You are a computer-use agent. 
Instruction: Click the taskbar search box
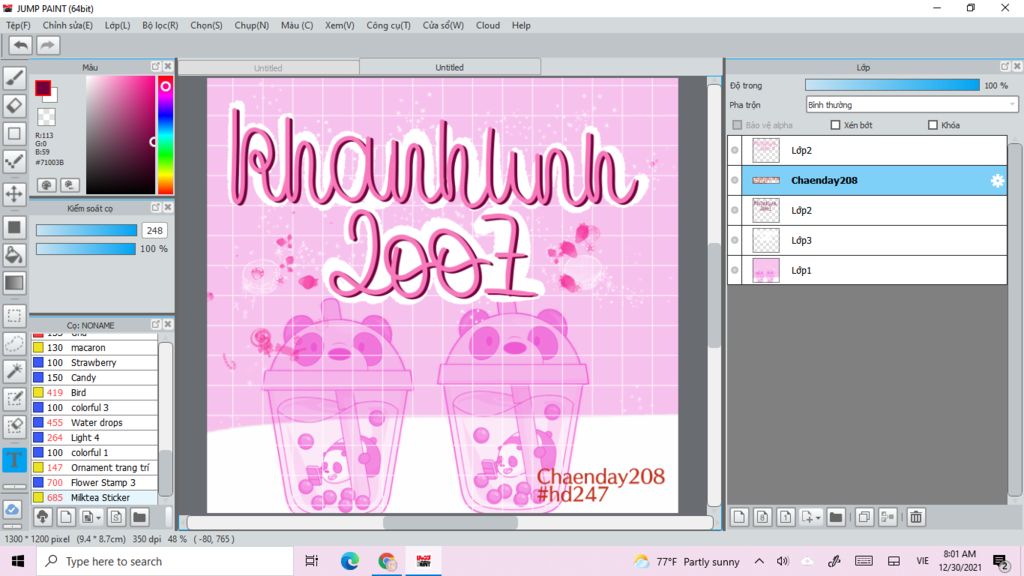tap(165, 561)
